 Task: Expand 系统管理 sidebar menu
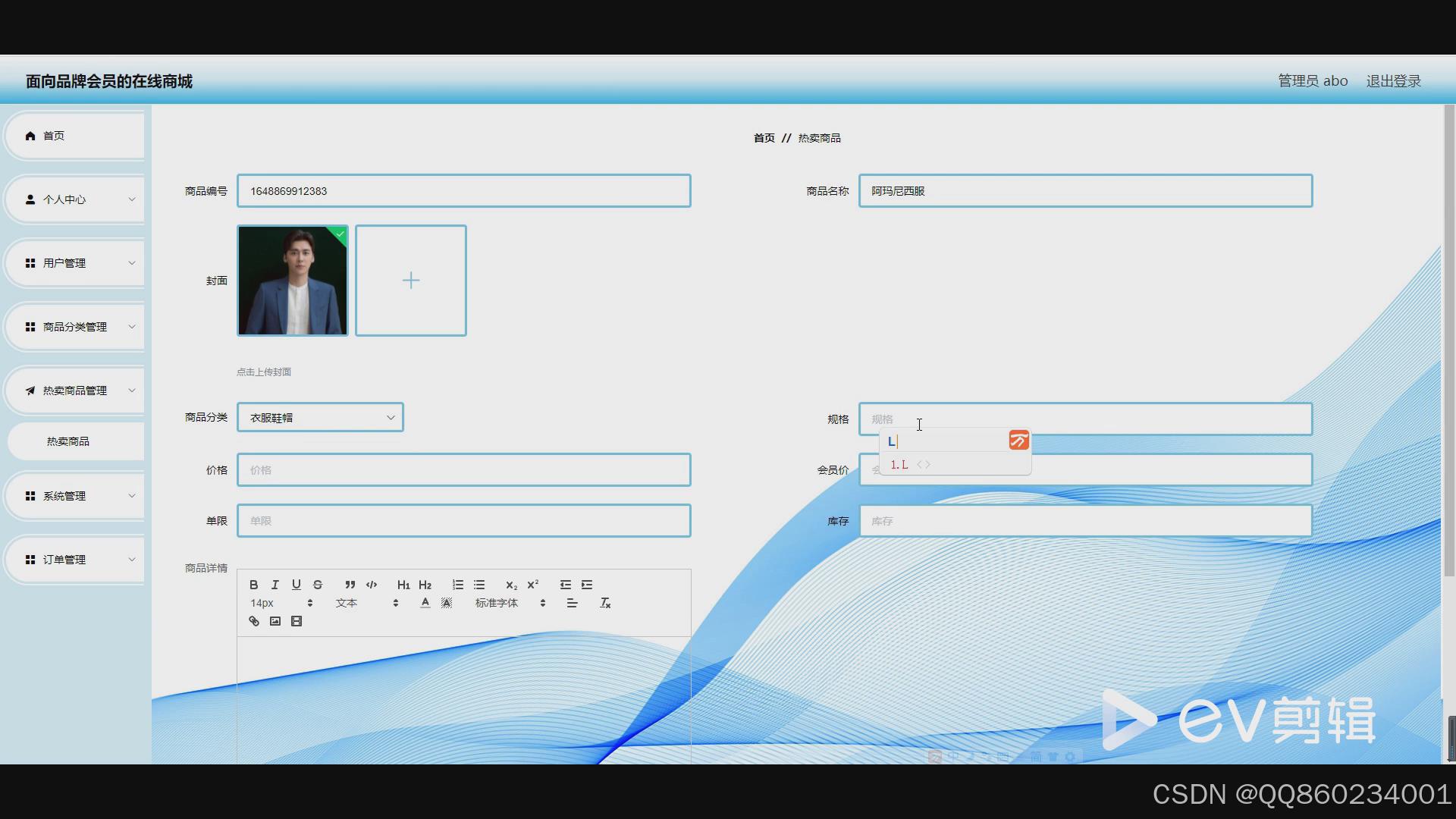click(74, 496)
